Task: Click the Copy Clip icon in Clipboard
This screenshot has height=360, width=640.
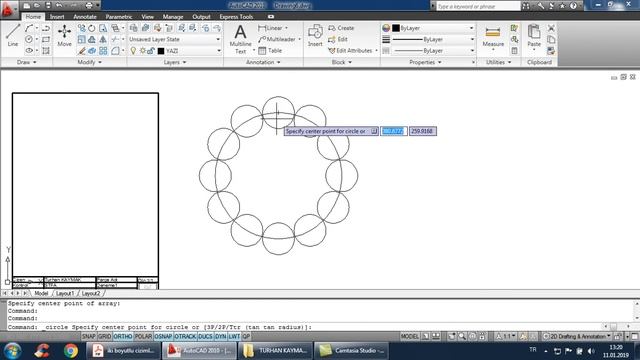Action: click(x=551, y=40)
